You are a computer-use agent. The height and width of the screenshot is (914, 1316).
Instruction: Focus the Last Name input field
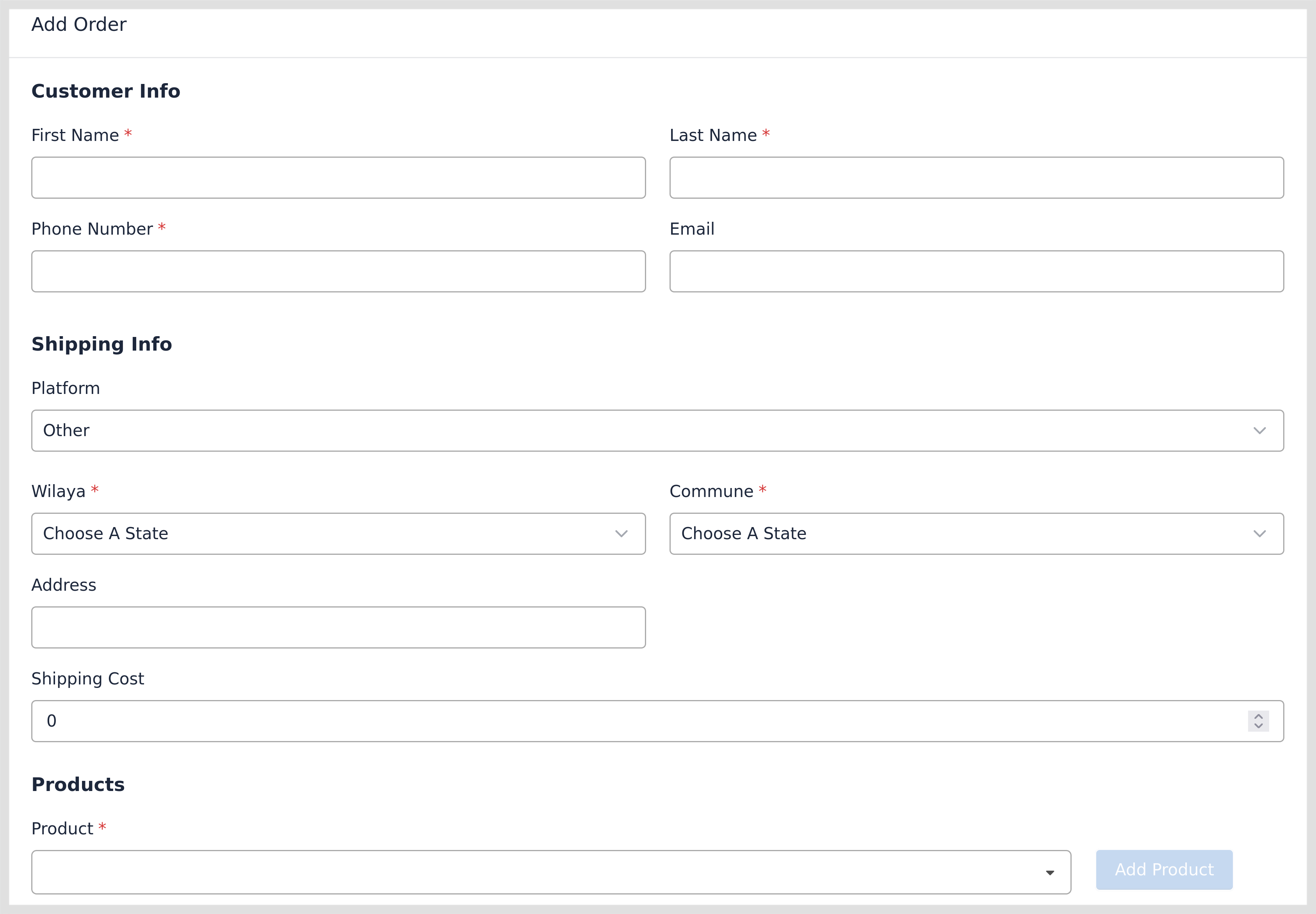(x=976, y=178)
